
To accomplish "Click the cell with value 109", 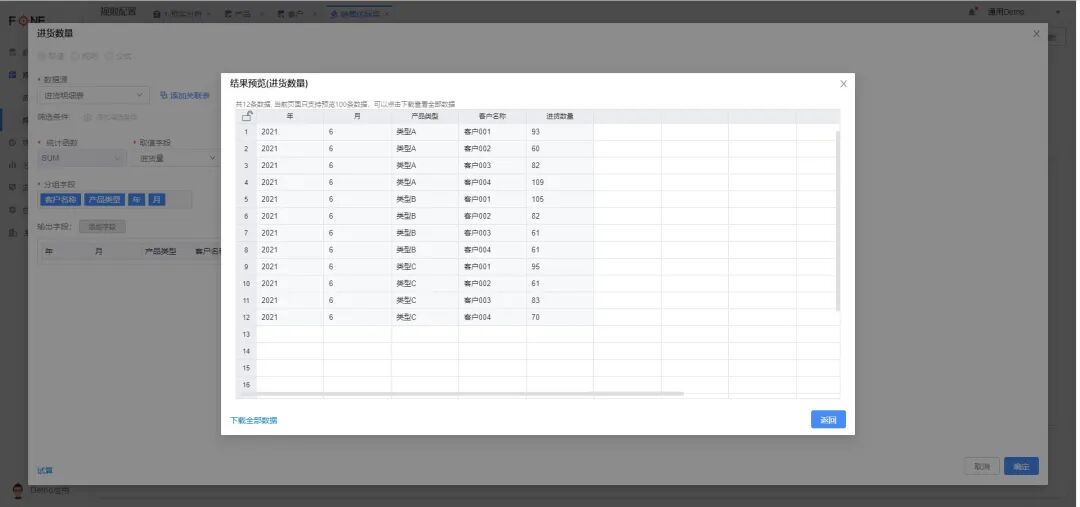I will pyautogui.click(x=560, y=183).
